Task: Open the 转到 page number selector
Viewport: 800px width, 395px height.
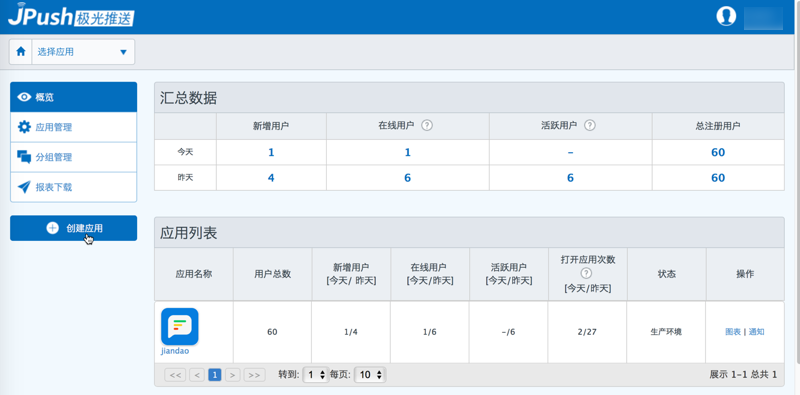Action: click(x=316, y=375)
